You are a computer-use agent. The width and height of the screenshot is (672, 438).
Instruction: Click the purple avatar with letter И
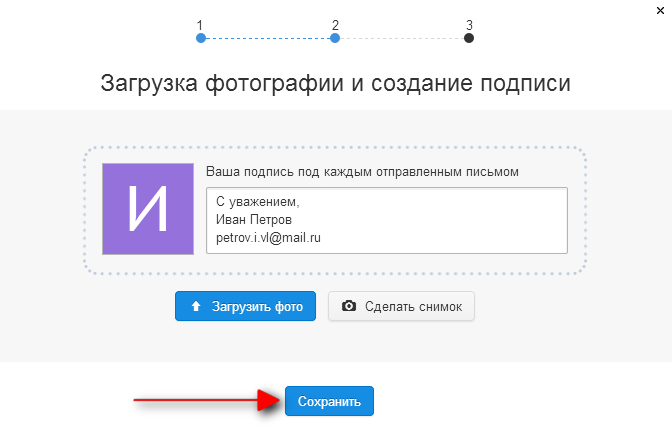pyautogui.click(x=148, y=209)
